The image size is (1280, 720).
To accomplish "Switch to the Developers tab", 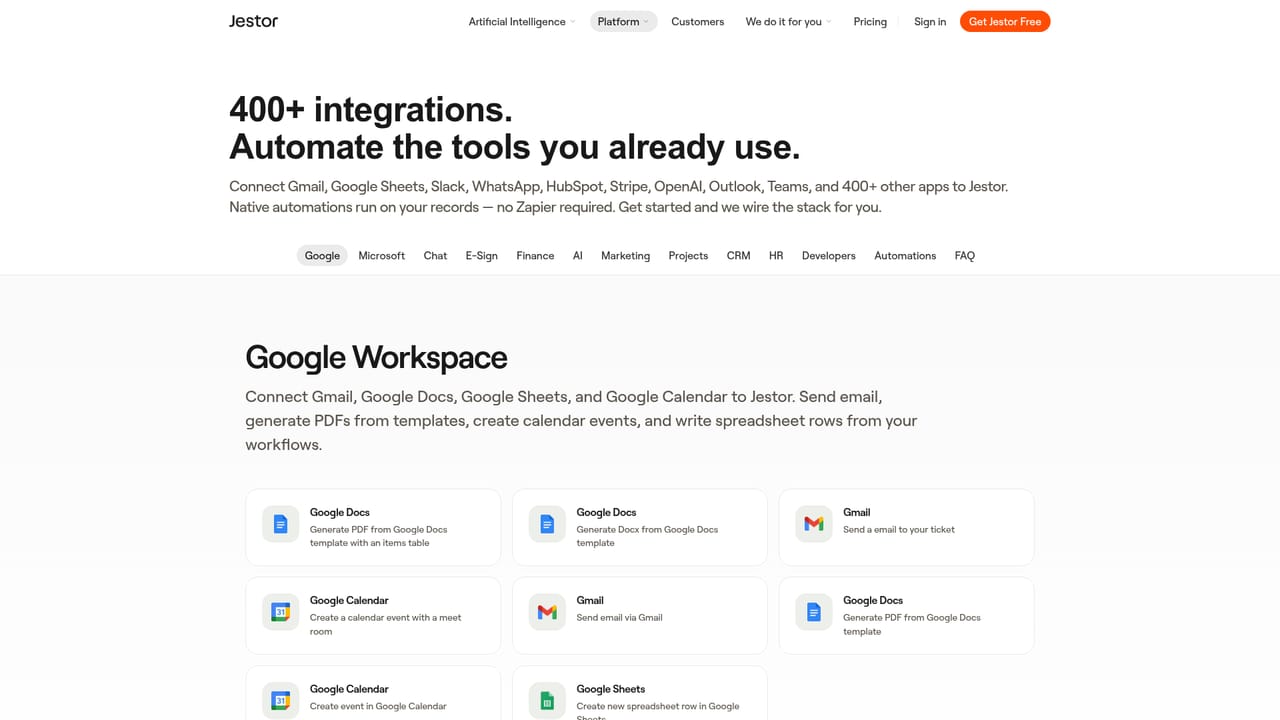I will [x=829, y=256].
